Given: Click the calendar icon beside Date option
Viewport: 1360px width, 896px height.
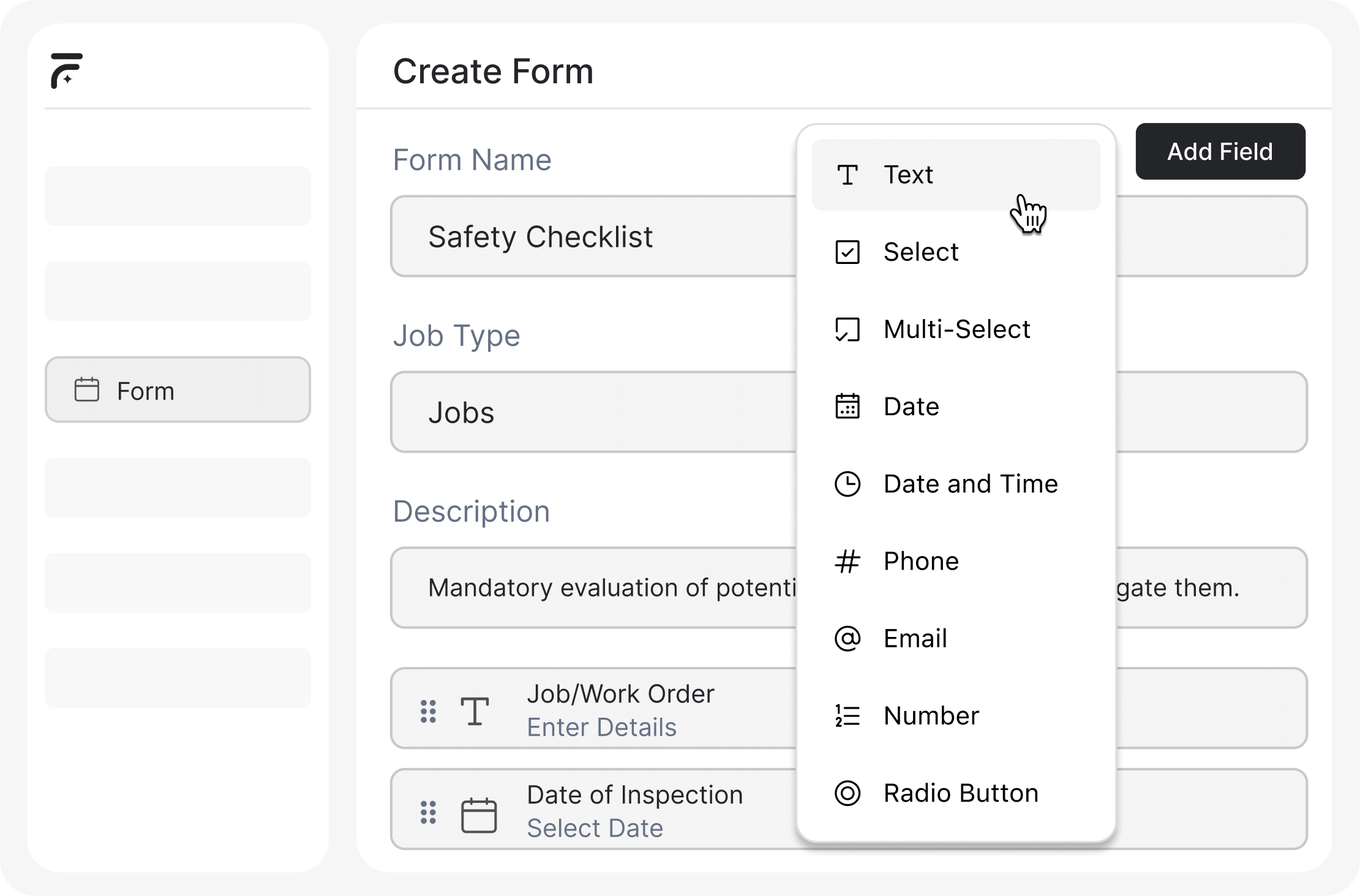Looking at the screenshot, I should pos(847,407).
